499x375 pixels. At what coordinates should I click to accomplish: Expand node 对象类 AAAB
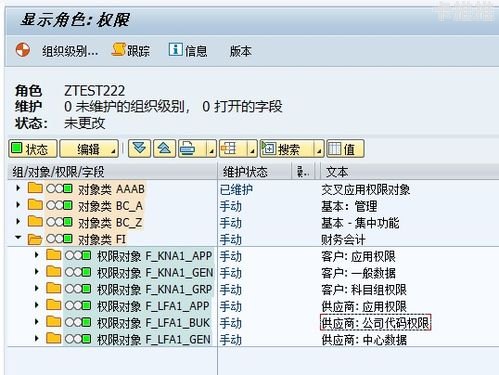[x=18, y=188]
